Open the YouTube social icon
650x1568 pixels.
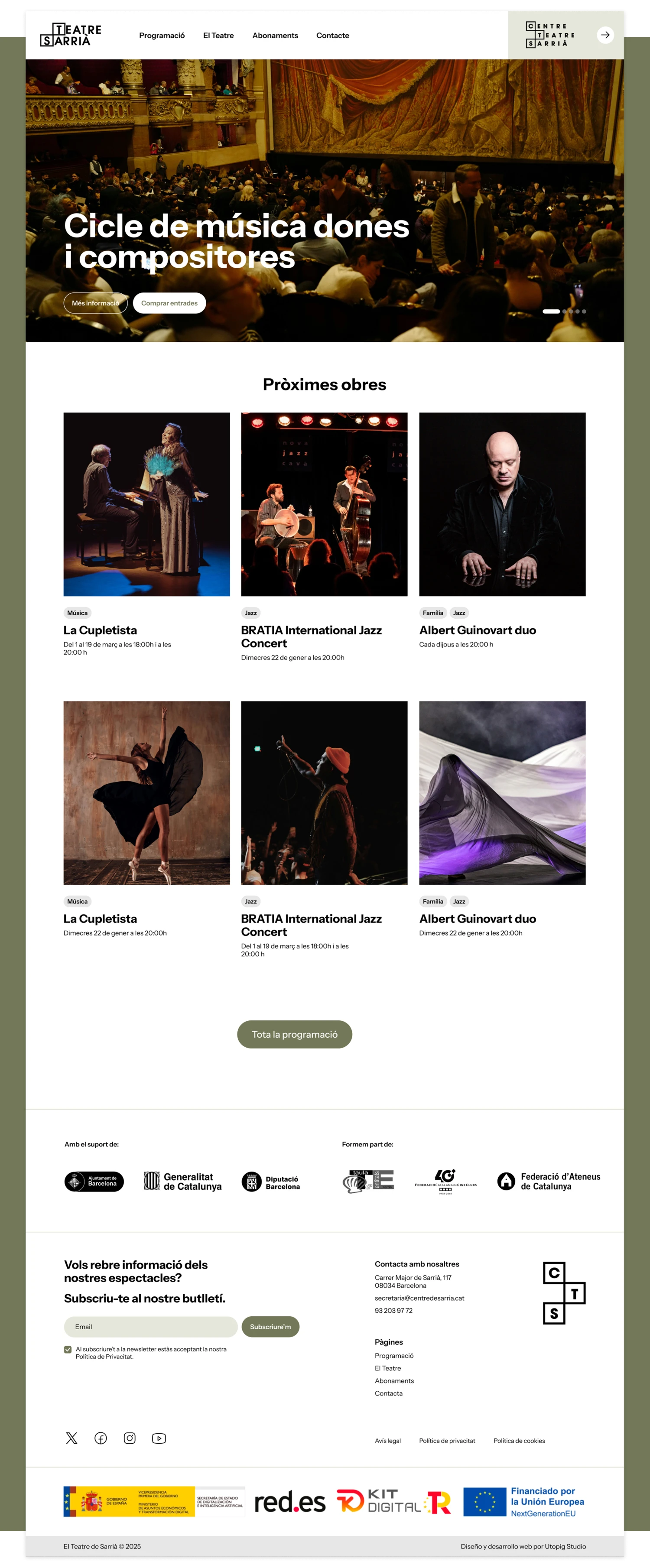click(159, 1438)
